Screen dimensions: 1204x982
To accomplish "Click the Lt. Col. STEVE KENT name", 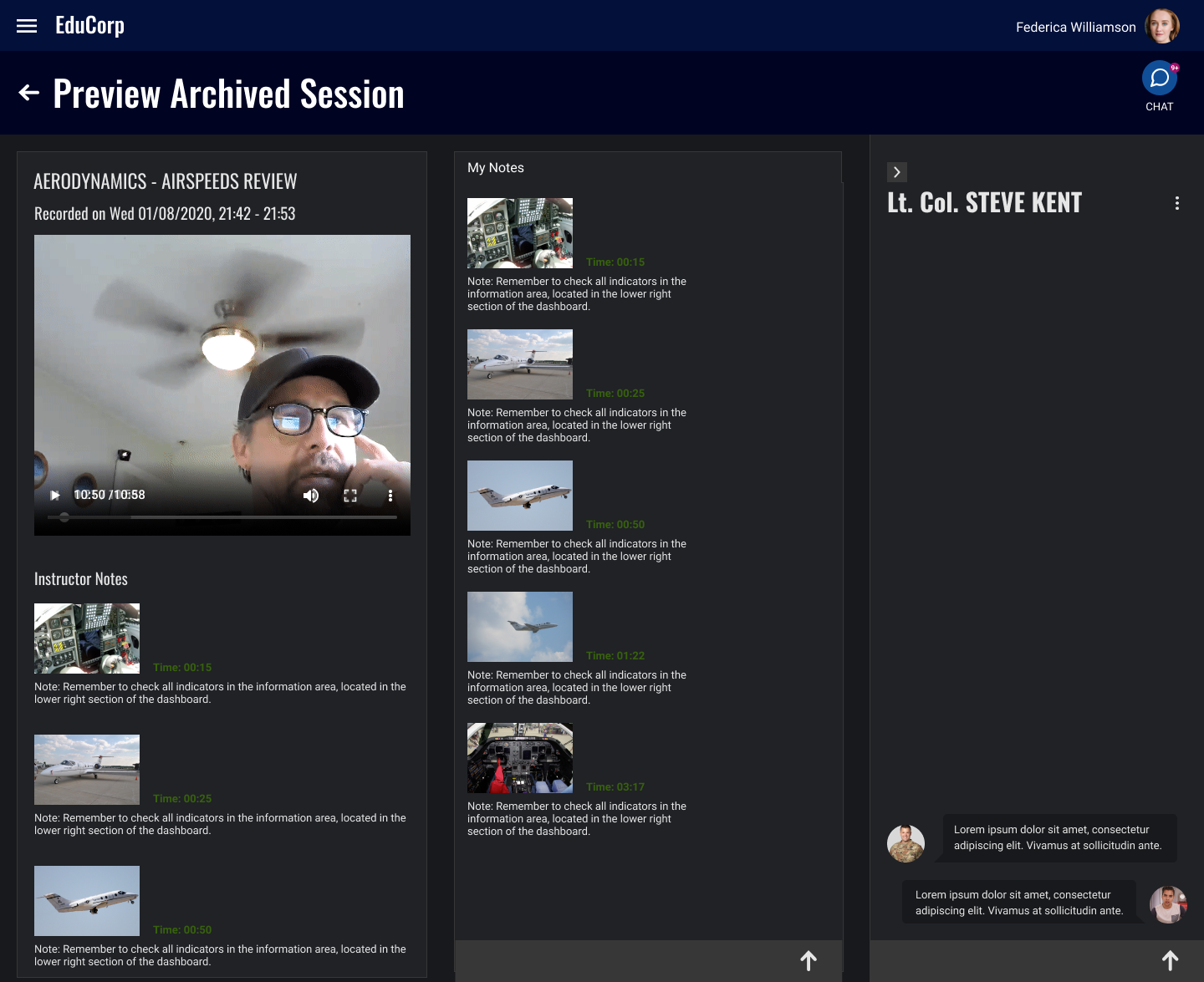I will [x=985, y=202].
